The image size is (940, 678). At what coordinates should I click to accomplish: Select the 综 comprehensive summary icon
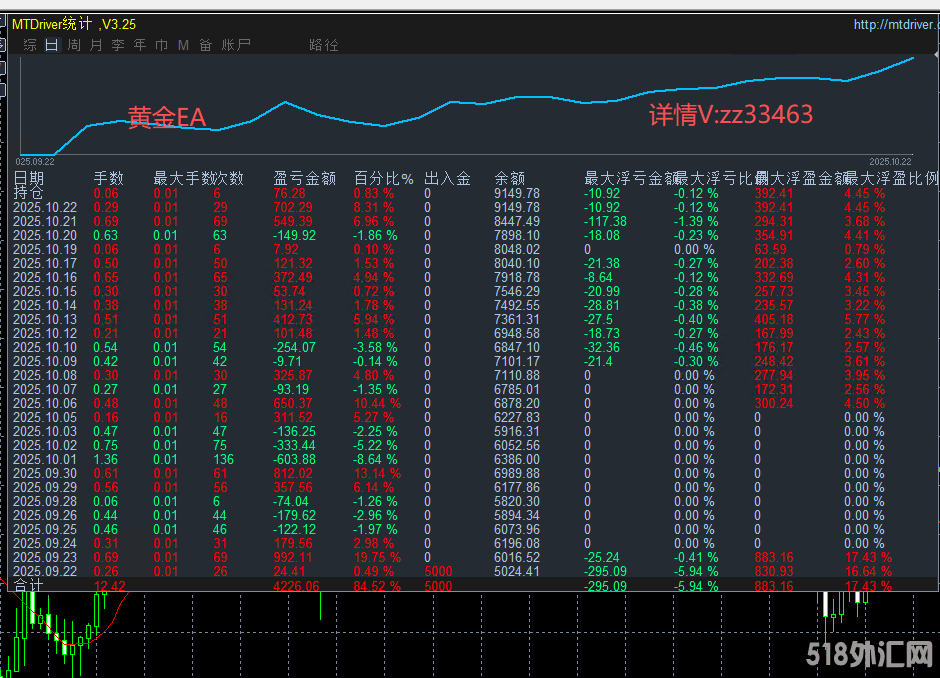coord(29,45)
